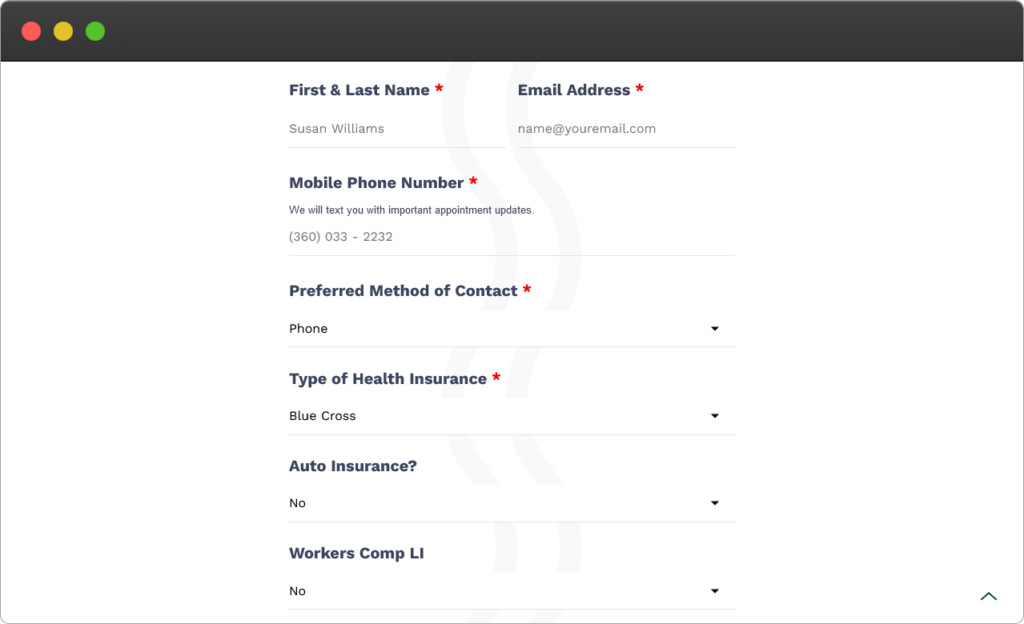Click the appointment updates helper text
The width and height of the screenshot is (1024, 624).
point(411,210)
